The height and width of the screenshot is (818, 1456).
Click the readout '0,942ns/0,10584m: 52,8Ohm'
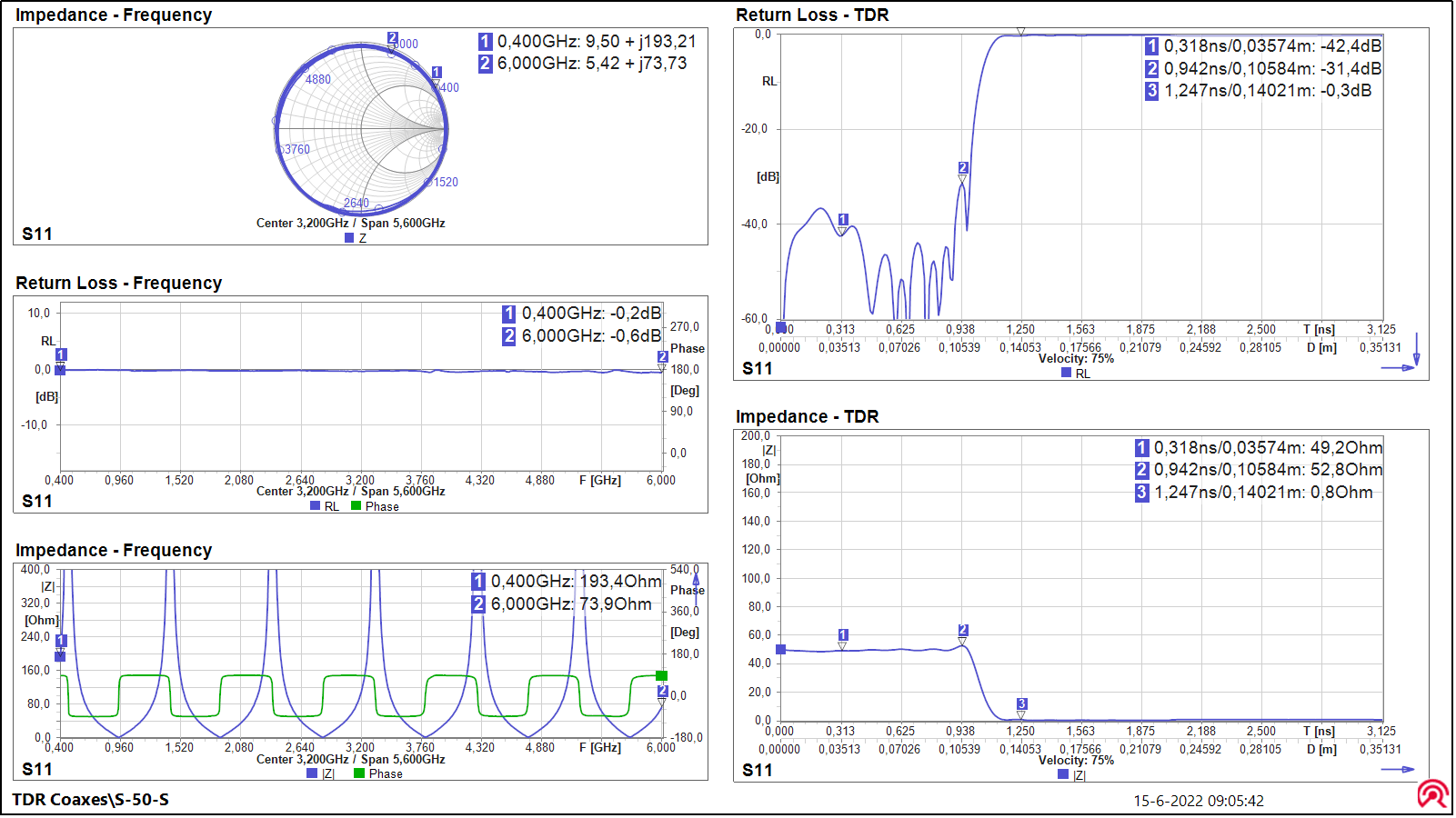(x=1268, y=470)
